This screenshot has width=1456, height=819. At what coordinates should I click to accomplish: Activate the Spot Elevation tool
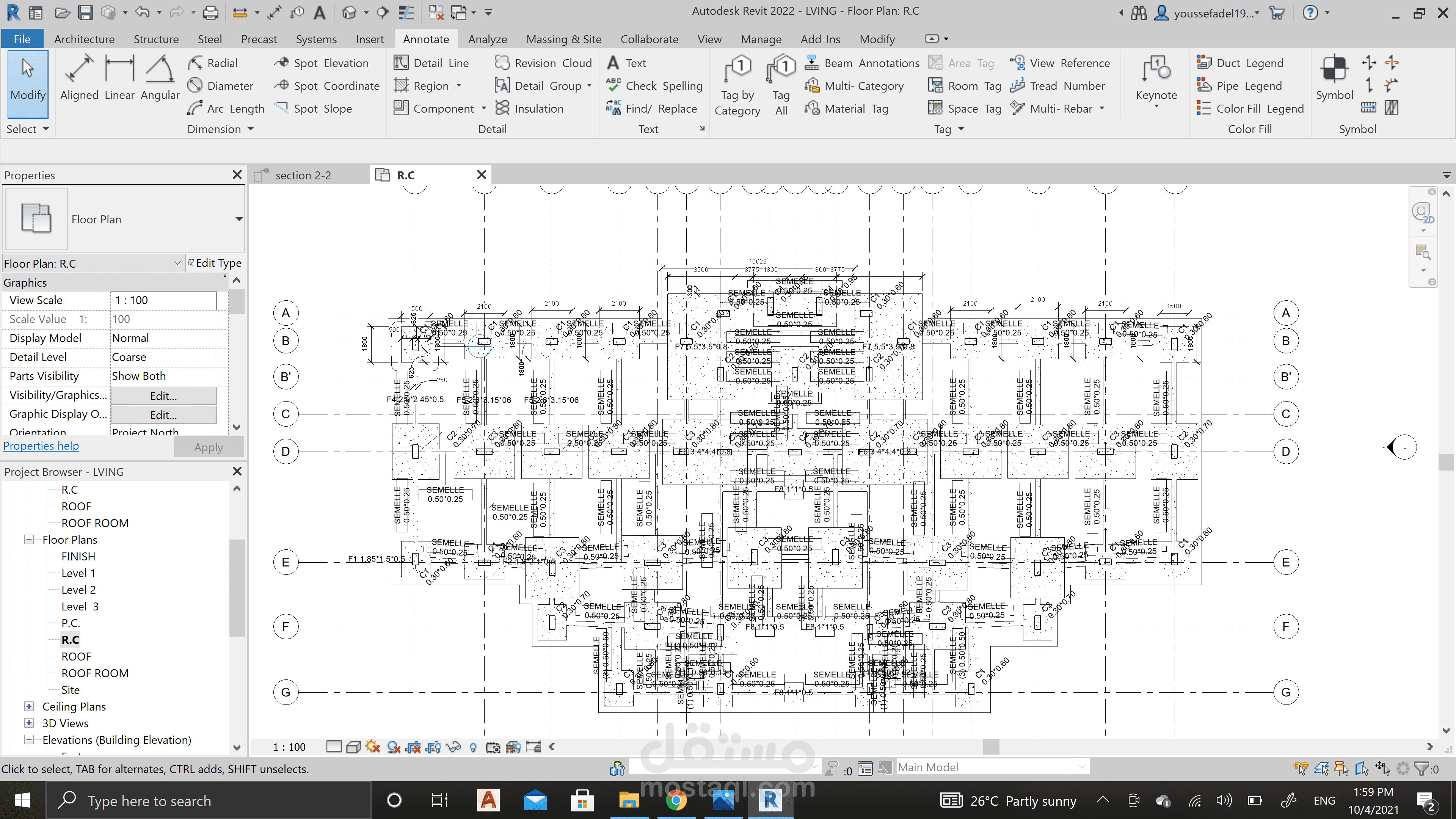click(321, 63)
